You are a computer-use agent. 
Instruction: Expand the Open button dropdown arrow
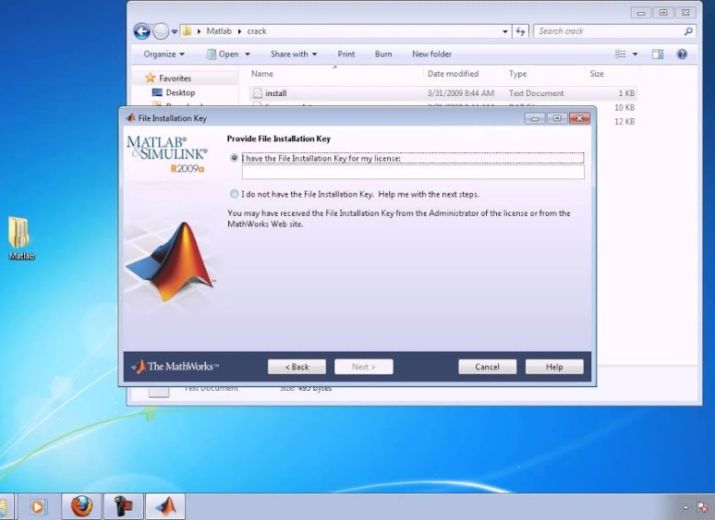click(248, 54)
